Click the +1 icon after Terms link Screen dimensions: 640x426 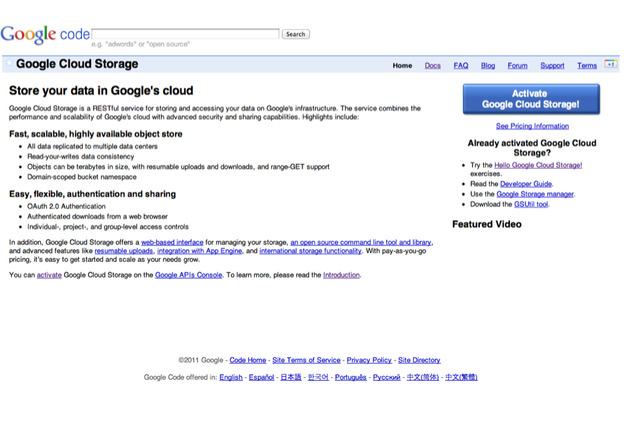(x=611, y=64)
